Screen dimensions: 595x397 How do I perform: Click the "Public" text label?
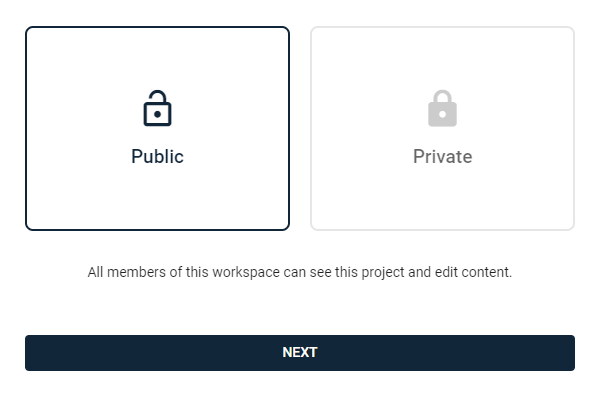point(157,156)
